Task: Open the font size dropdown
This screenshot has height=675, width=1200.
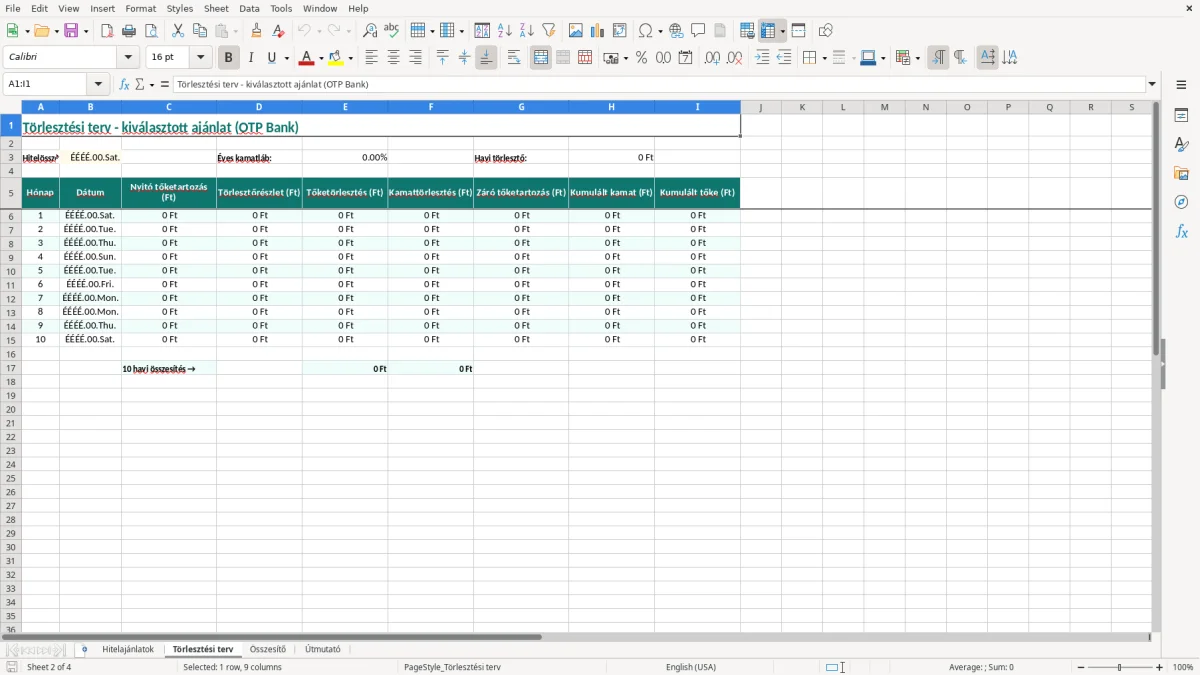Action: point(200,58)
